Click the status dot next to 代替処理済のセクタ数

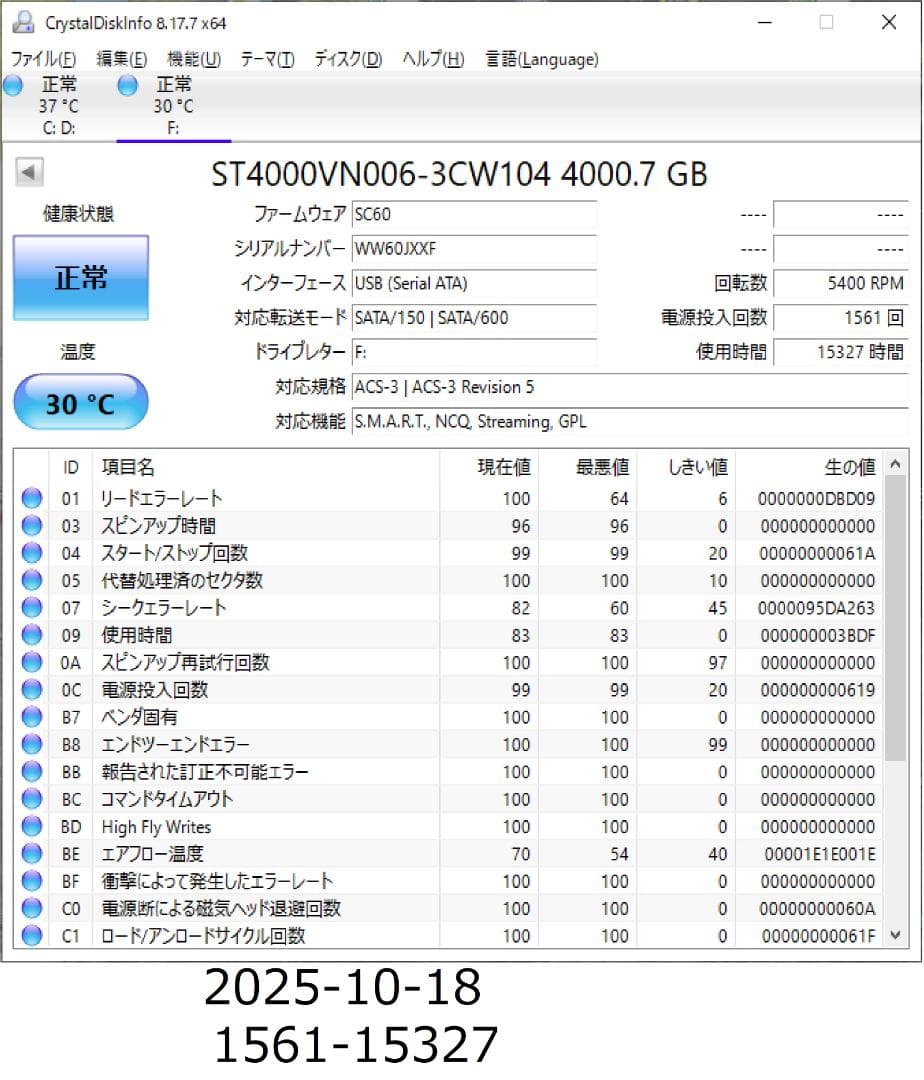point(31,579)
